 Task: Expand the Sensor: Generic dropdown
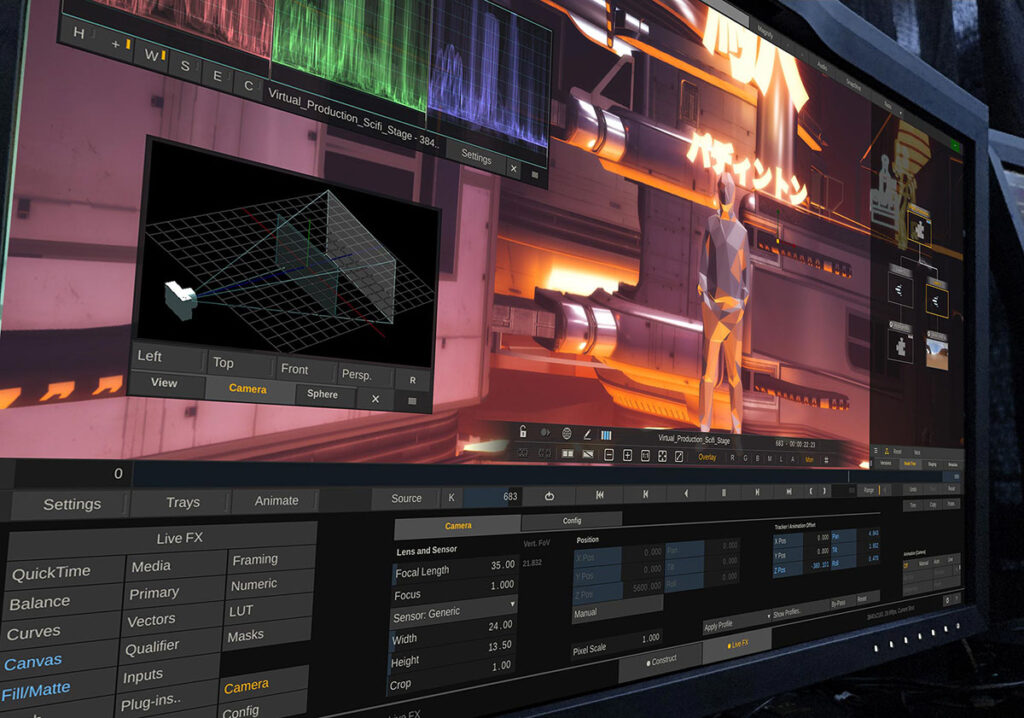tap(454, 613)
